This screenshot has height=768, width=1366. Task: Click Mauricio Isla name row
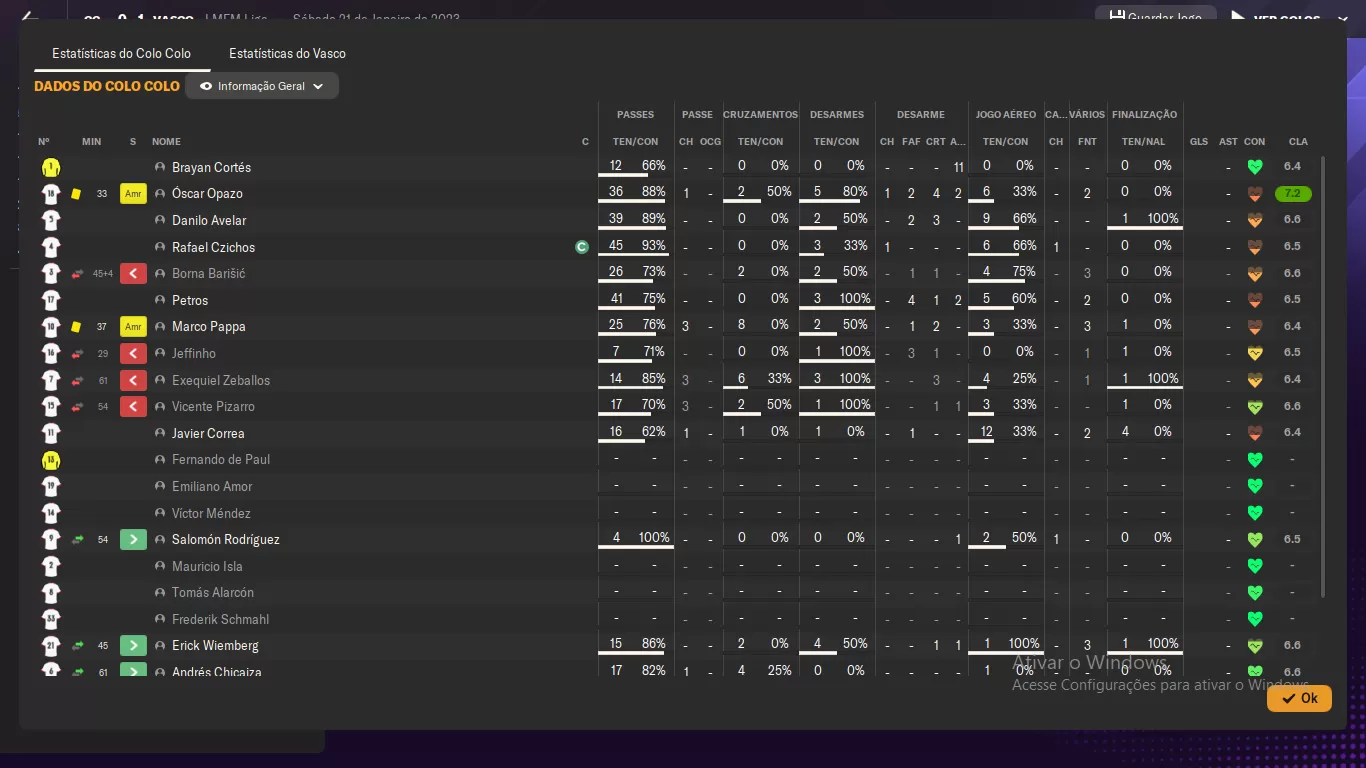click(x=207, y=566)
